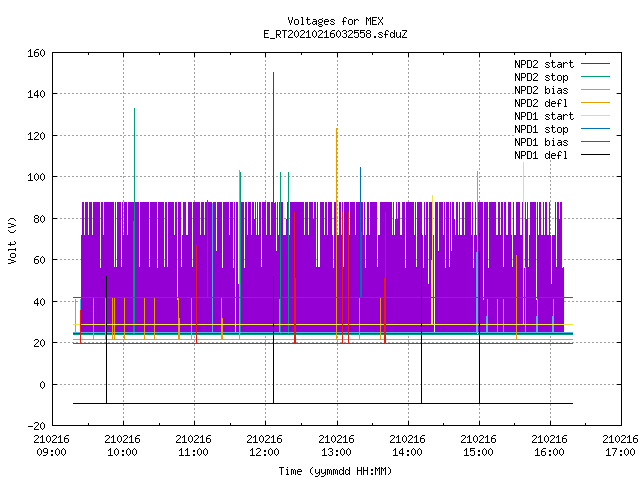Select the NPD2 bias legend label
Screen dimensions: 640x480
[541, 90]
